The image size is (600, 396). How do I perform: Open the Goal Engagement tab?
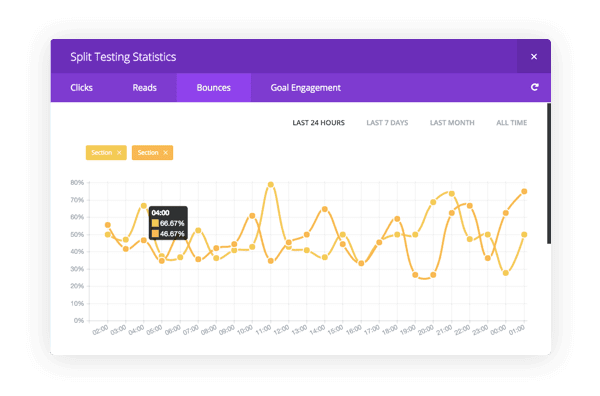(305, 88)
